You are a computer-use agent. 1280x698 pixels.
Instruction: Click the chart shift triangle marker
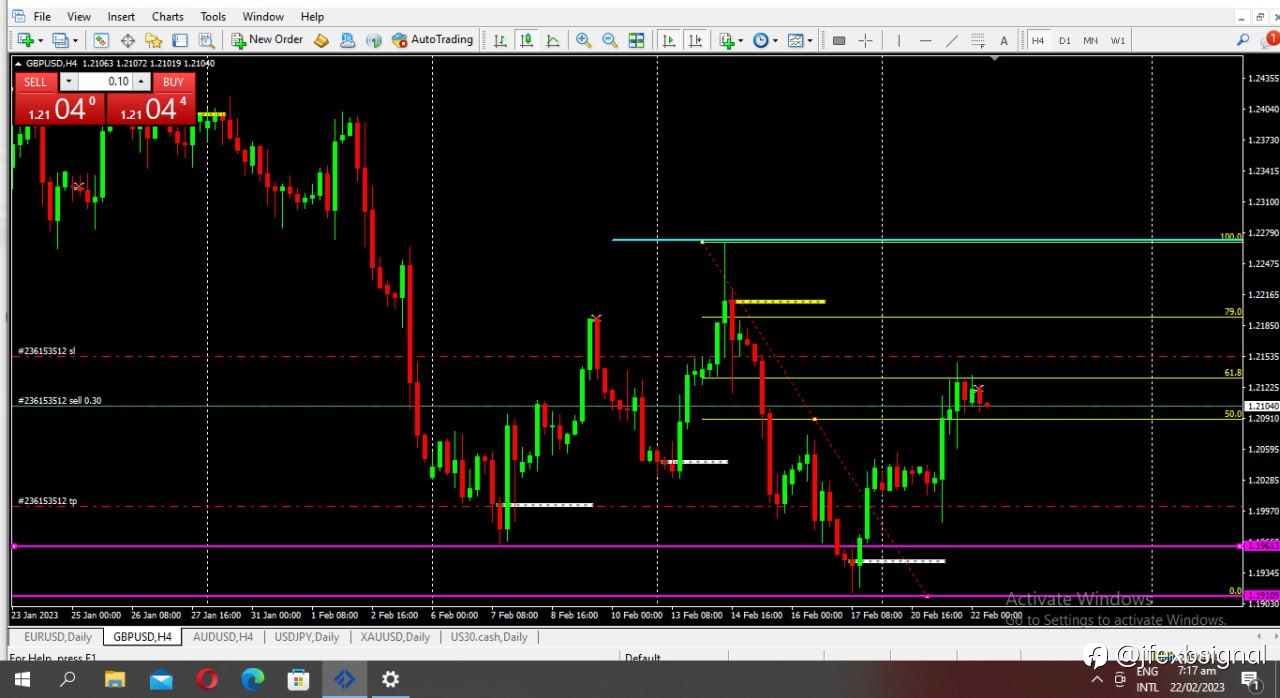coord(994,59)
